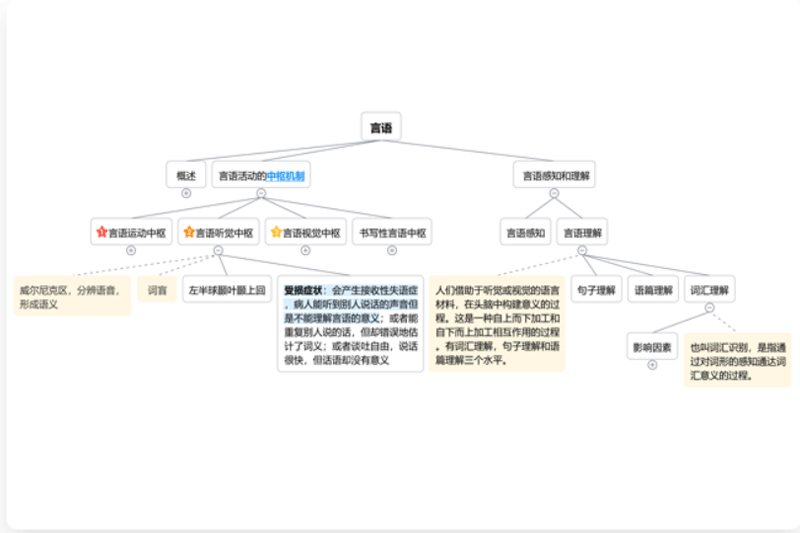Collapse the 词汇理解 branch
This screenshot has height=533, width=800.
tap(709, 308)
